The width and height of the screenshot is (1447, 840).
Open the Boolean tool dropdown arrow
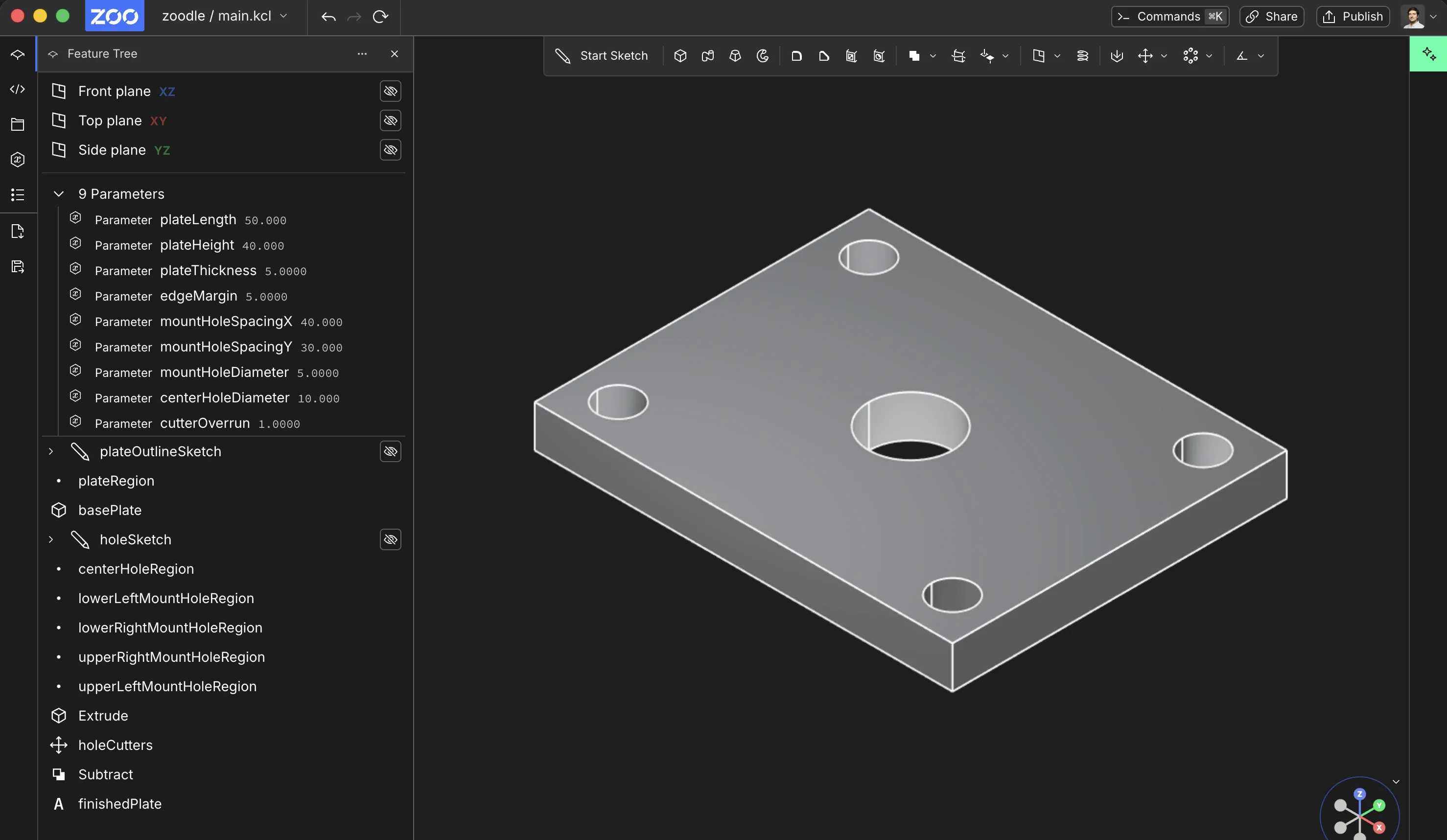pyautogui.click(x=933, y=56)
